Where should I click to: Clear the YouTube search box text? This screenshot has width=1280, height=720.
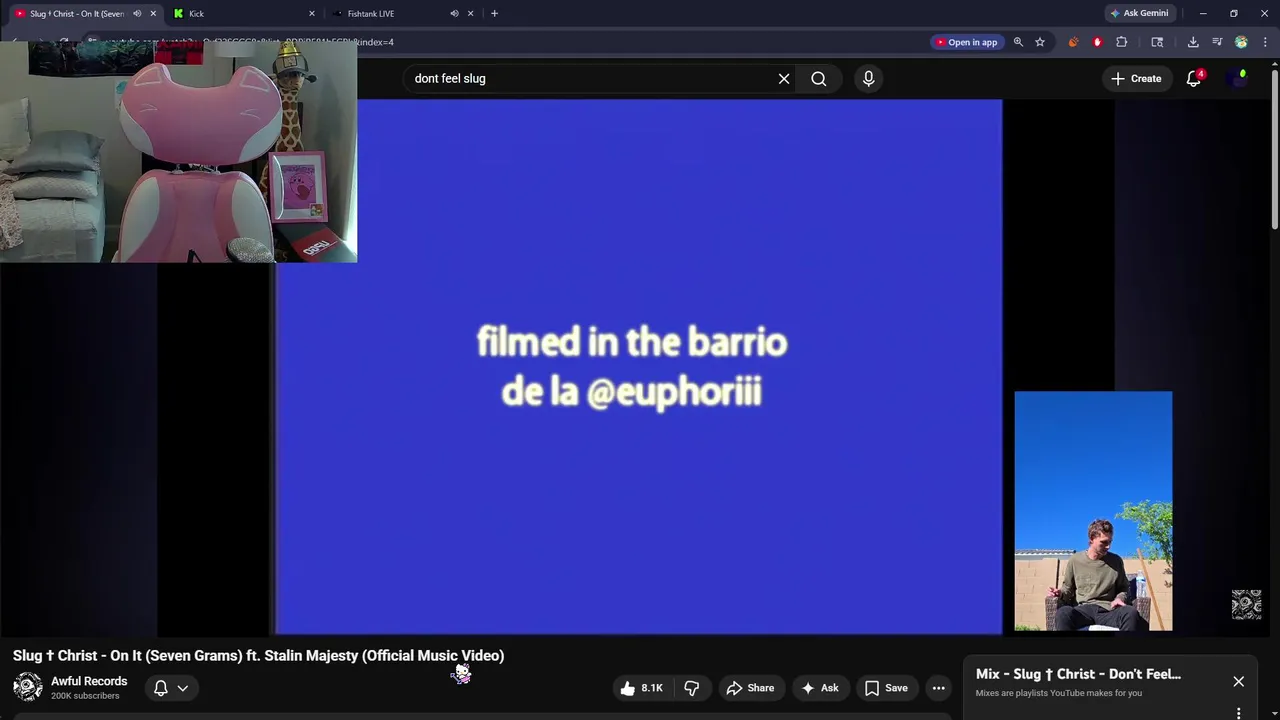coord(784,78)
